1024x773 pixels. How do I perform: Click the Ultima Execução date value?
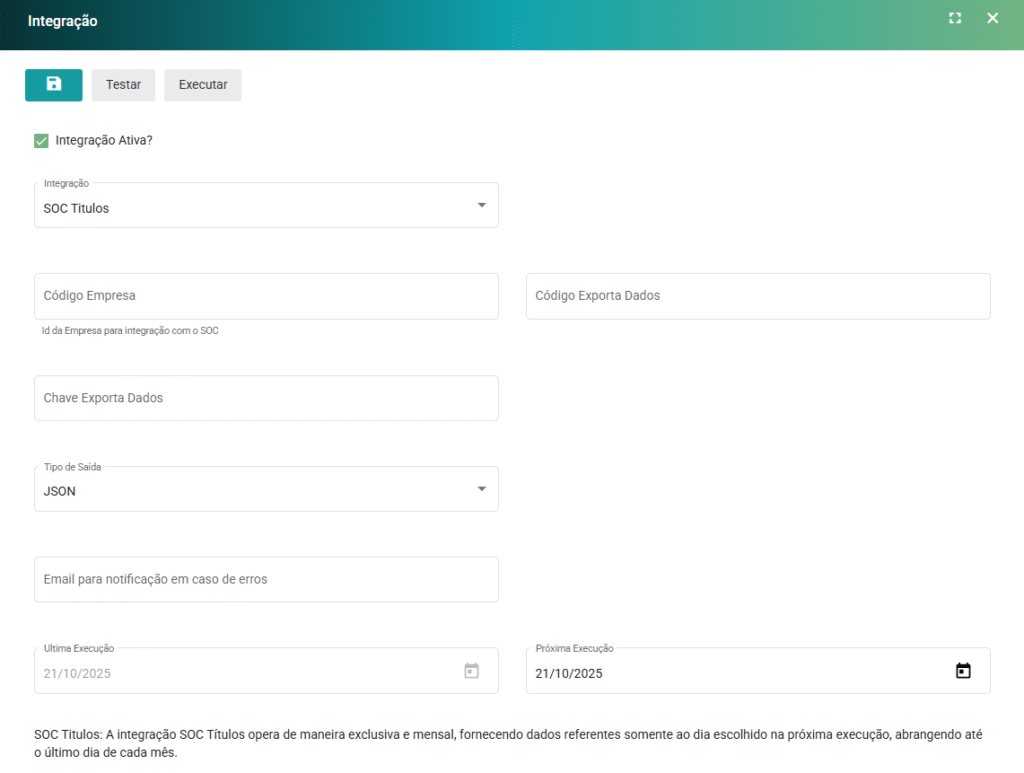[x=78, y=674]
